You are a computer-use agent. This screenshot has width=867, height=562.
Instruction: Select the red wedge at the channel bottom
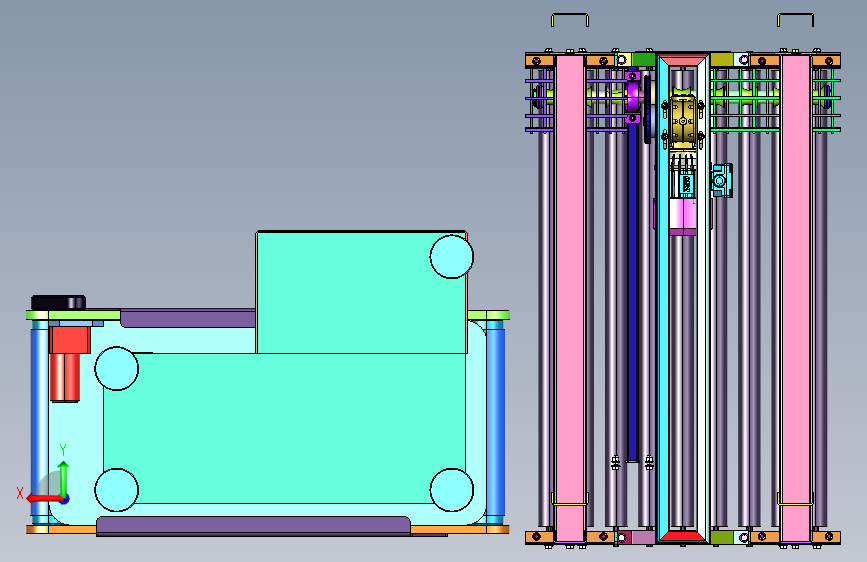click(x=683, y=536)
